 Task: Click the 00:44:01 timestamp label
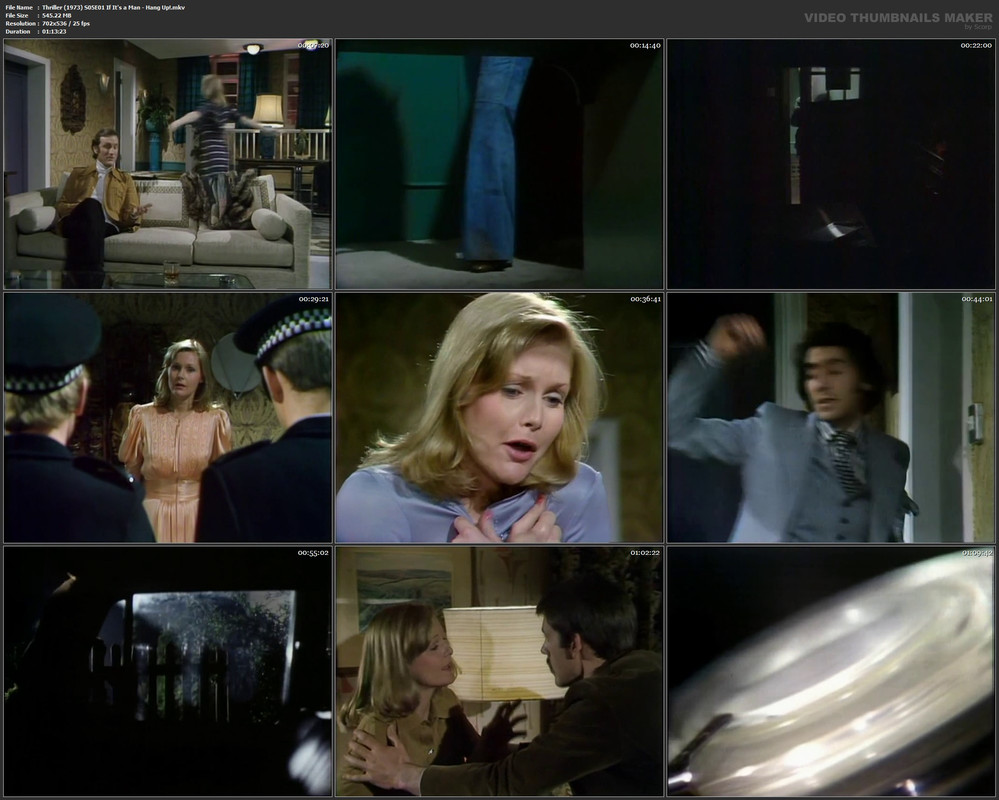[x=976, y=299]
